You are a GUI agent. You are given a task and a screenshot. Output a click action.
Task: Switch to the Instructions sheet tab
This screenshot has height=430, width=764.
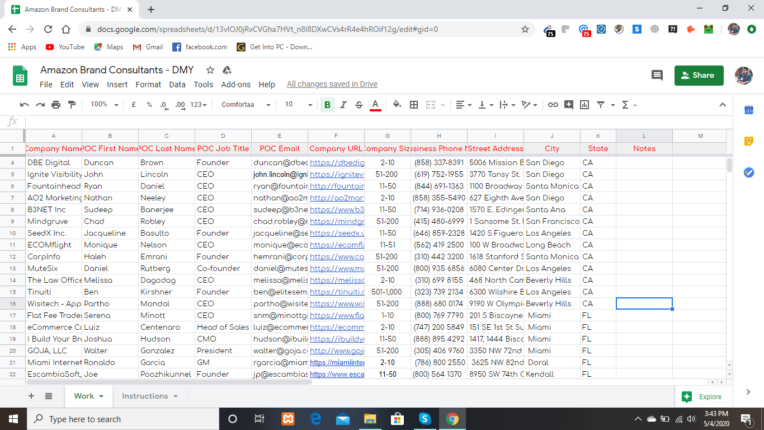[x=145, y=396]
